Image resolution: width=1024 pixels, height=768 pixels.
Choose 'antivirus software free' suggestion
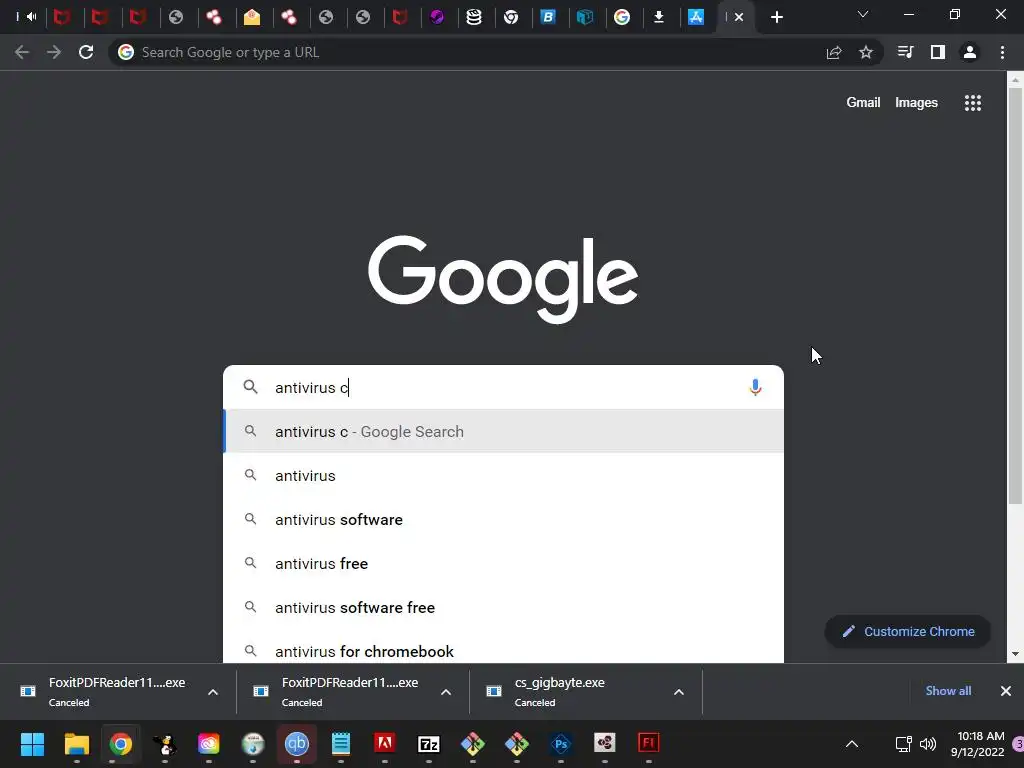[x=503, y=607]
